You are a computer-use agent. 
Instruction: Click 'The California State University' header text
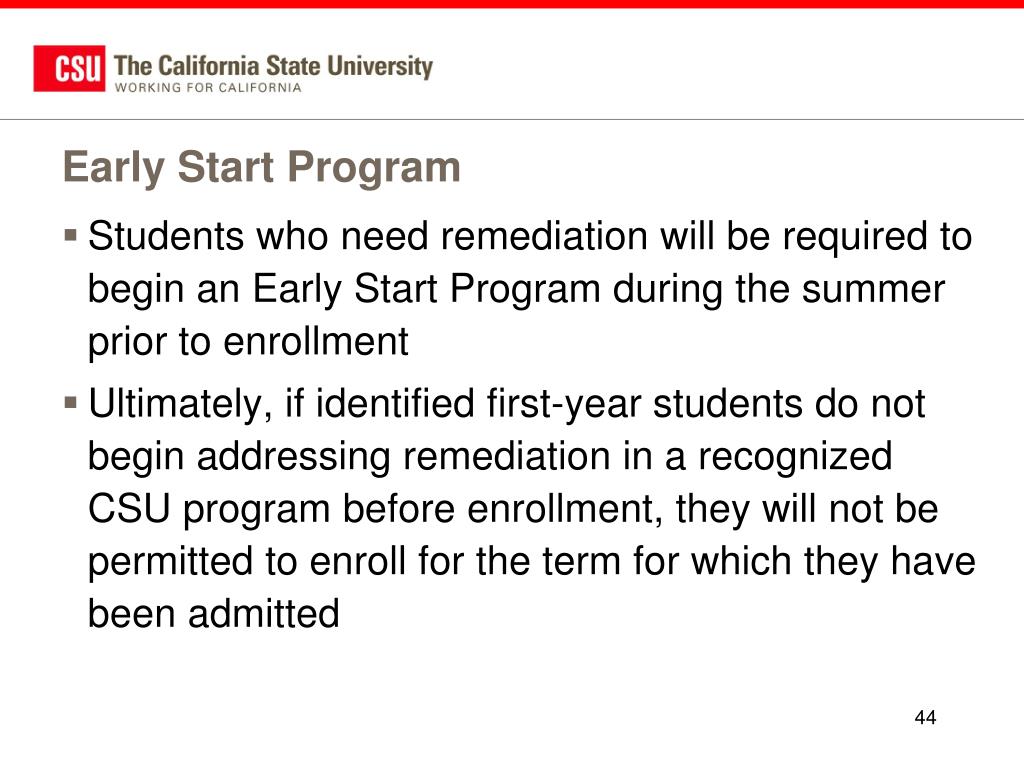click(273, 66)
